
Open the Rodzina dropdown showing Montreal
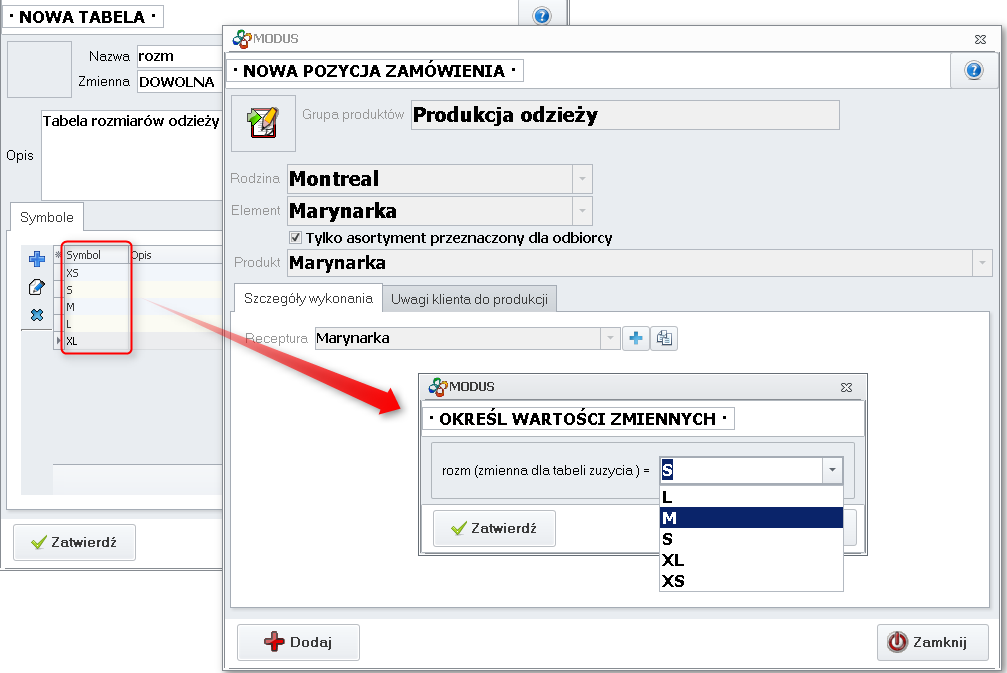580,179
